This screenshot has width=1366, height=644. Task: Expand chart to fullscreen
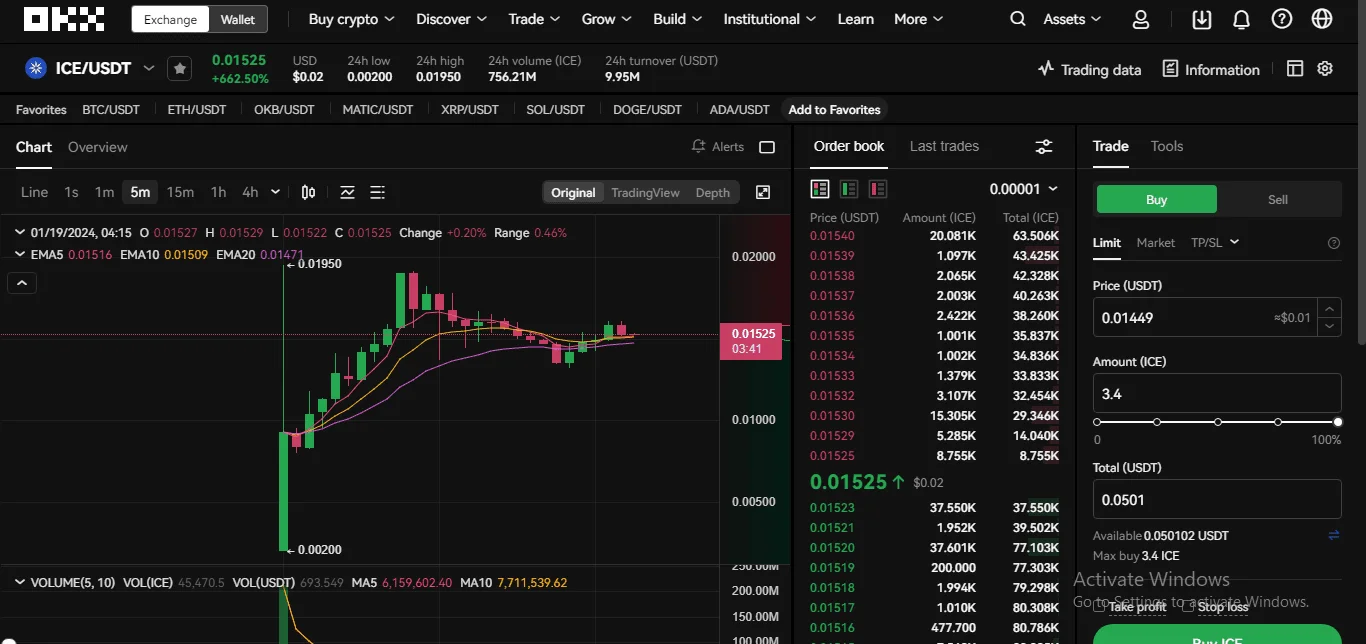pos(762,192)
